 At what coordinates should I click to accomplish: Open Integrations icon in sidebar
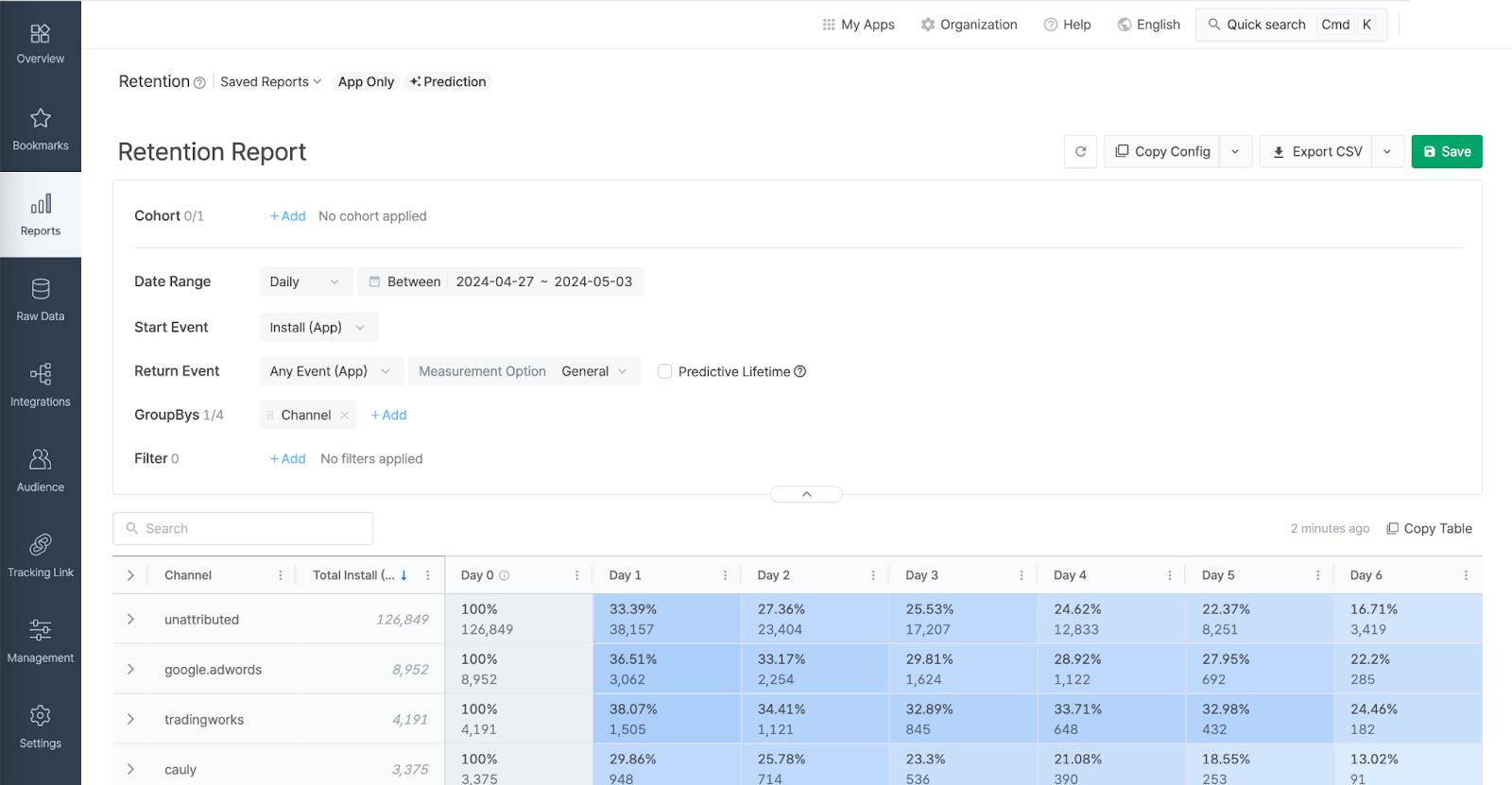pos(40,374)
